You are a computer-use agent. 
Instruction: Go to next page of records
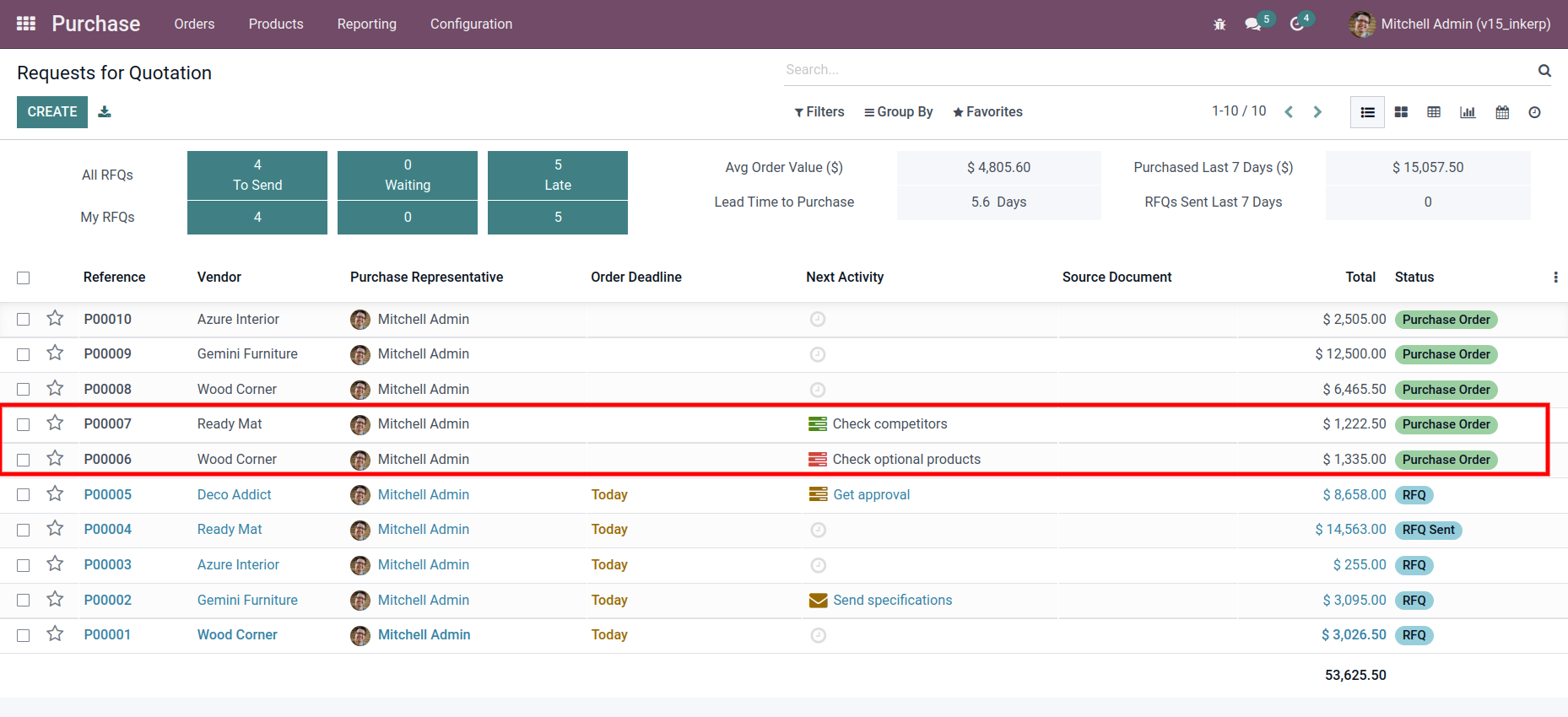click(1317, 112)
